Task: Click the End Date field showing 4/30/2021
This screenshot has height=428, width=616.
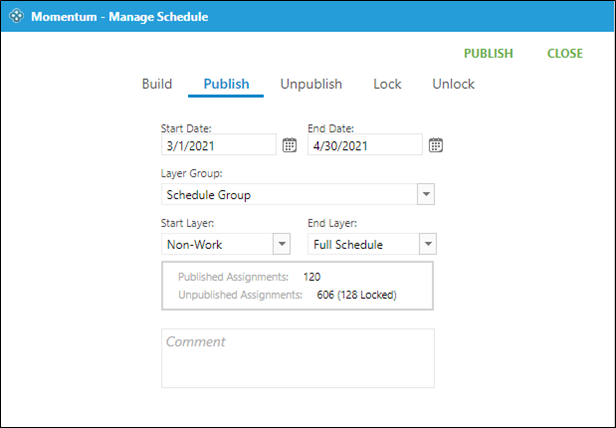Action: pyautogui.click(x=365, y=145)
